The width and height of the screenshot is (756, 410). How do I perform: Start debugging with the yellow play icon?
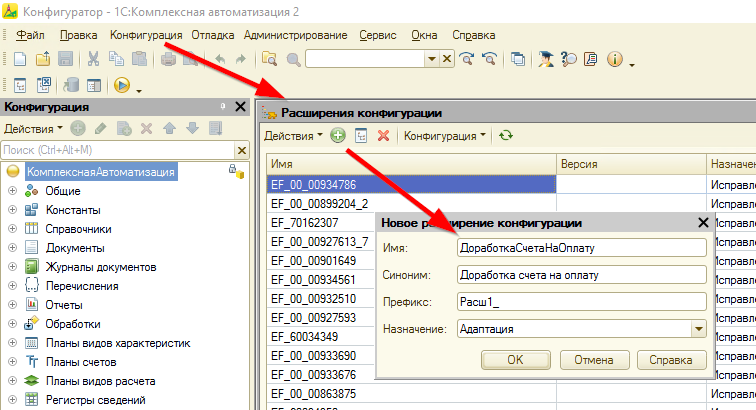click(x=122, y=85)
